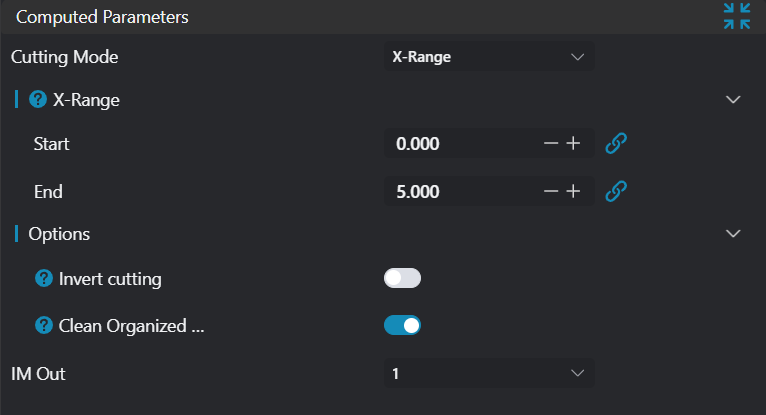Click the Start value input field
Screen dimensions: 766x415
tap(460, 143)
